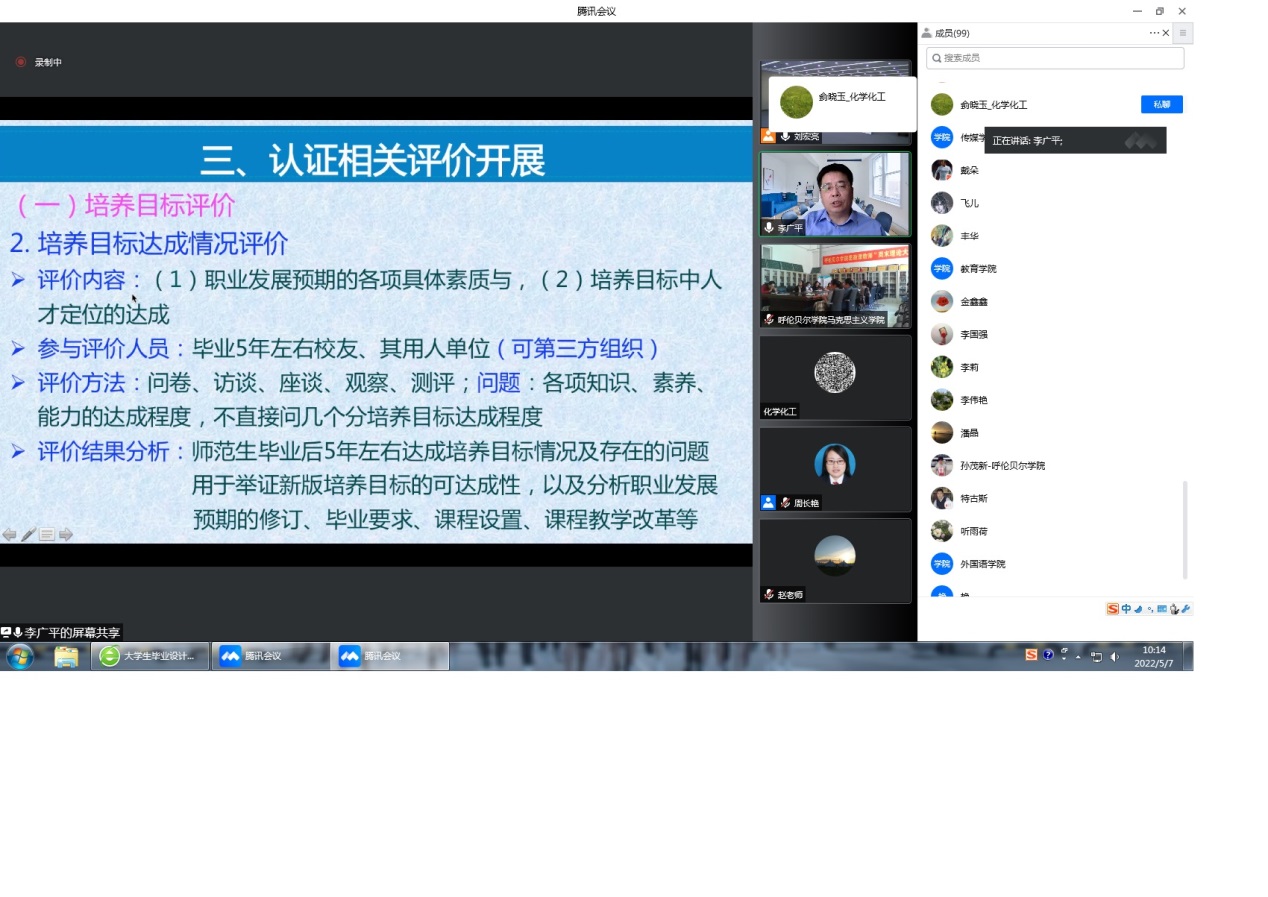Click the volume speaker tray icon
The image size is (1268, 897).
pyautogui.click(x=1114, y=657)
